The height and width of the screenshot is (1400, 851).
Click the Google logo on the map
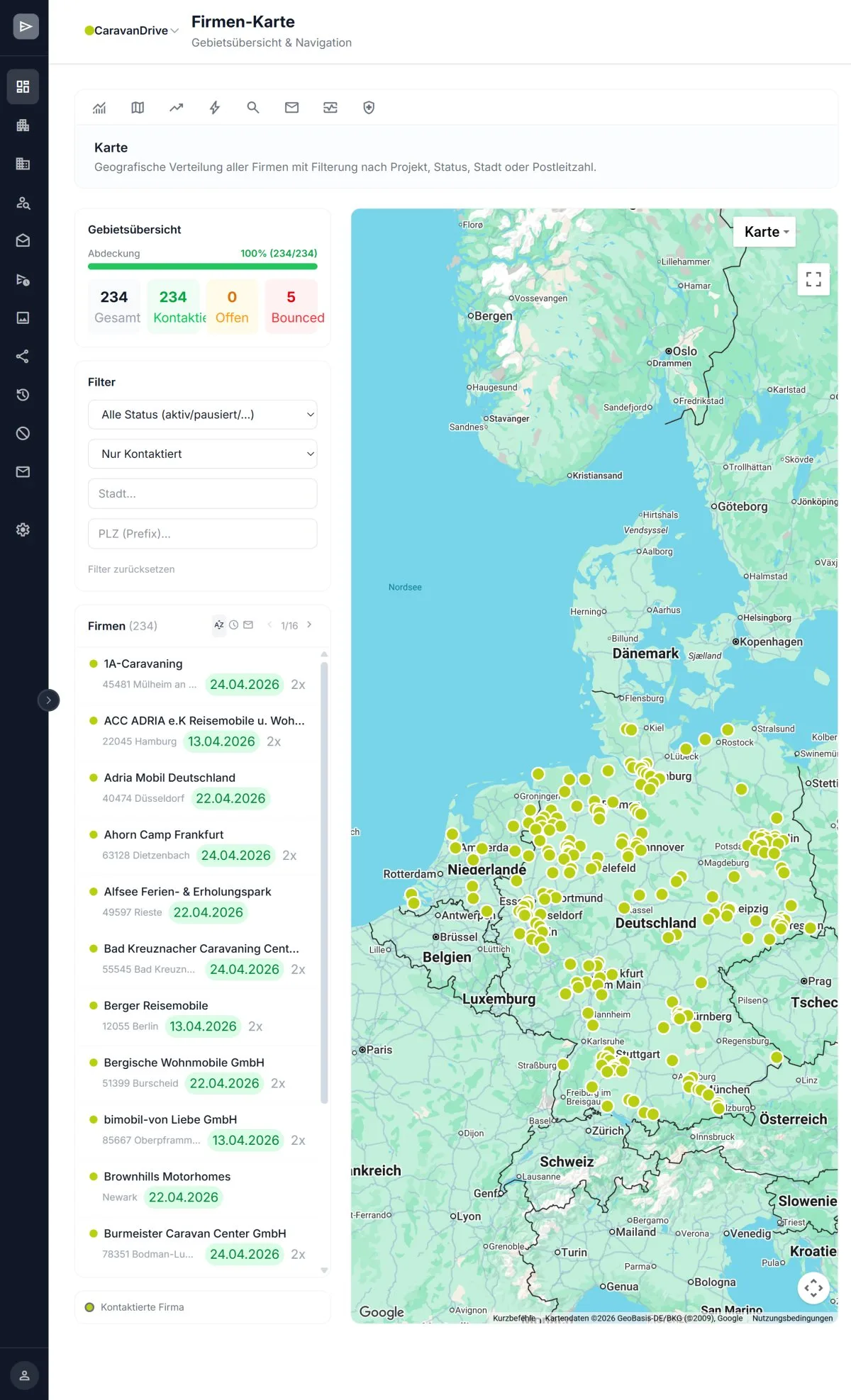382,1312
